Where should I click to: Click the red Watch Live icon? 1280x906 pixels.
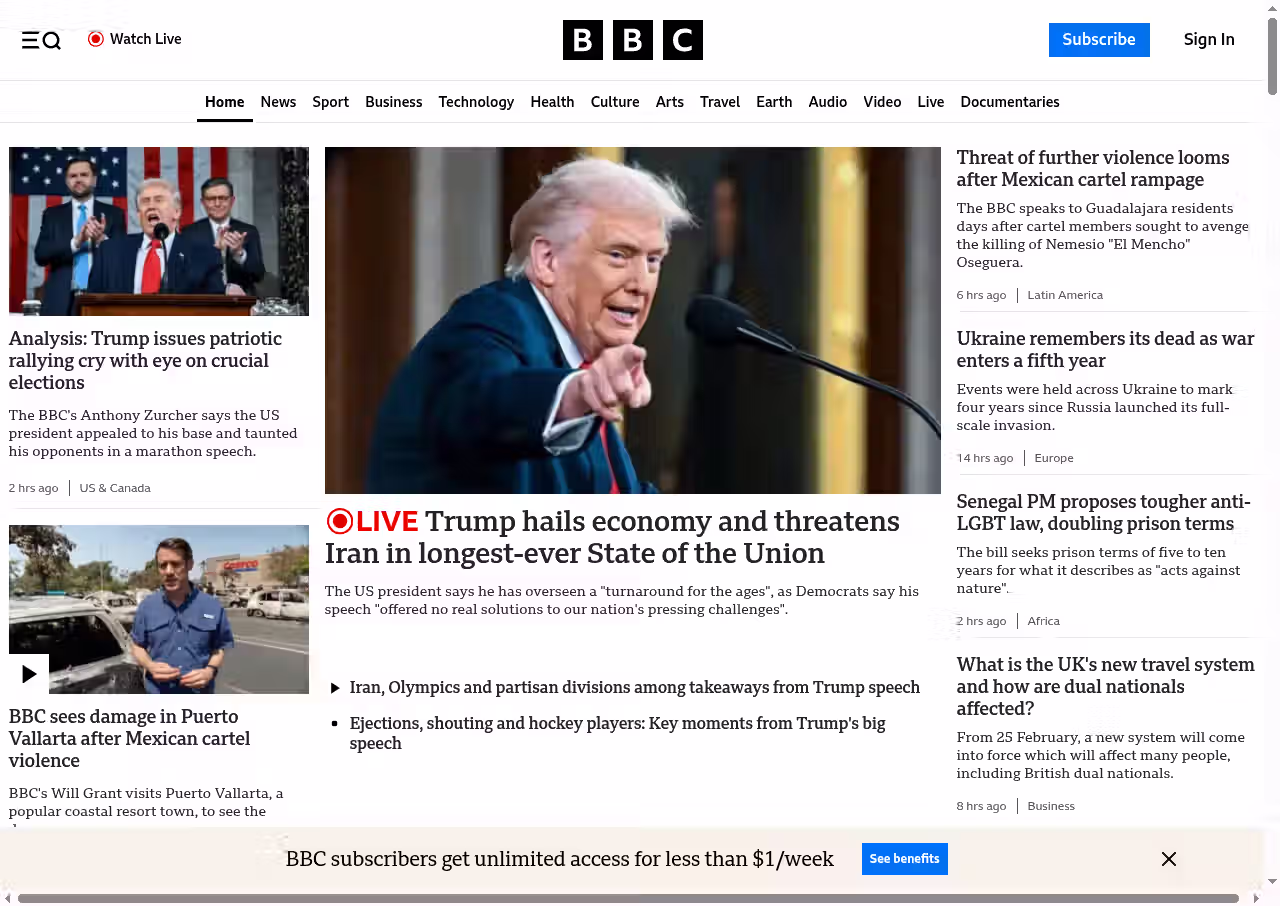(x=96, y=39)
